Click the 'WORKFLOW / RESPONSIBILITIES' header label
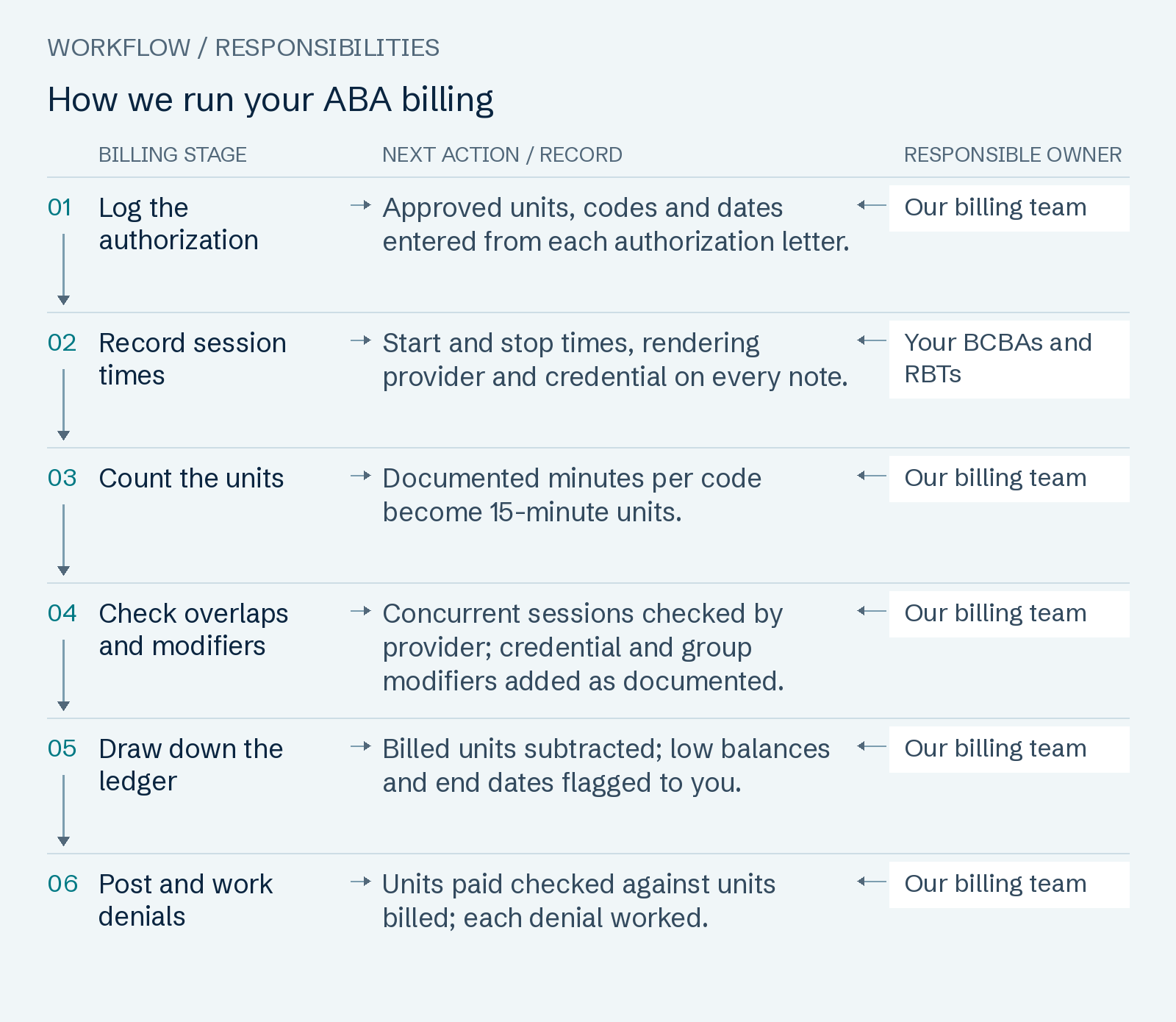Screen dimensions: 1176x1022 (243, 48)
